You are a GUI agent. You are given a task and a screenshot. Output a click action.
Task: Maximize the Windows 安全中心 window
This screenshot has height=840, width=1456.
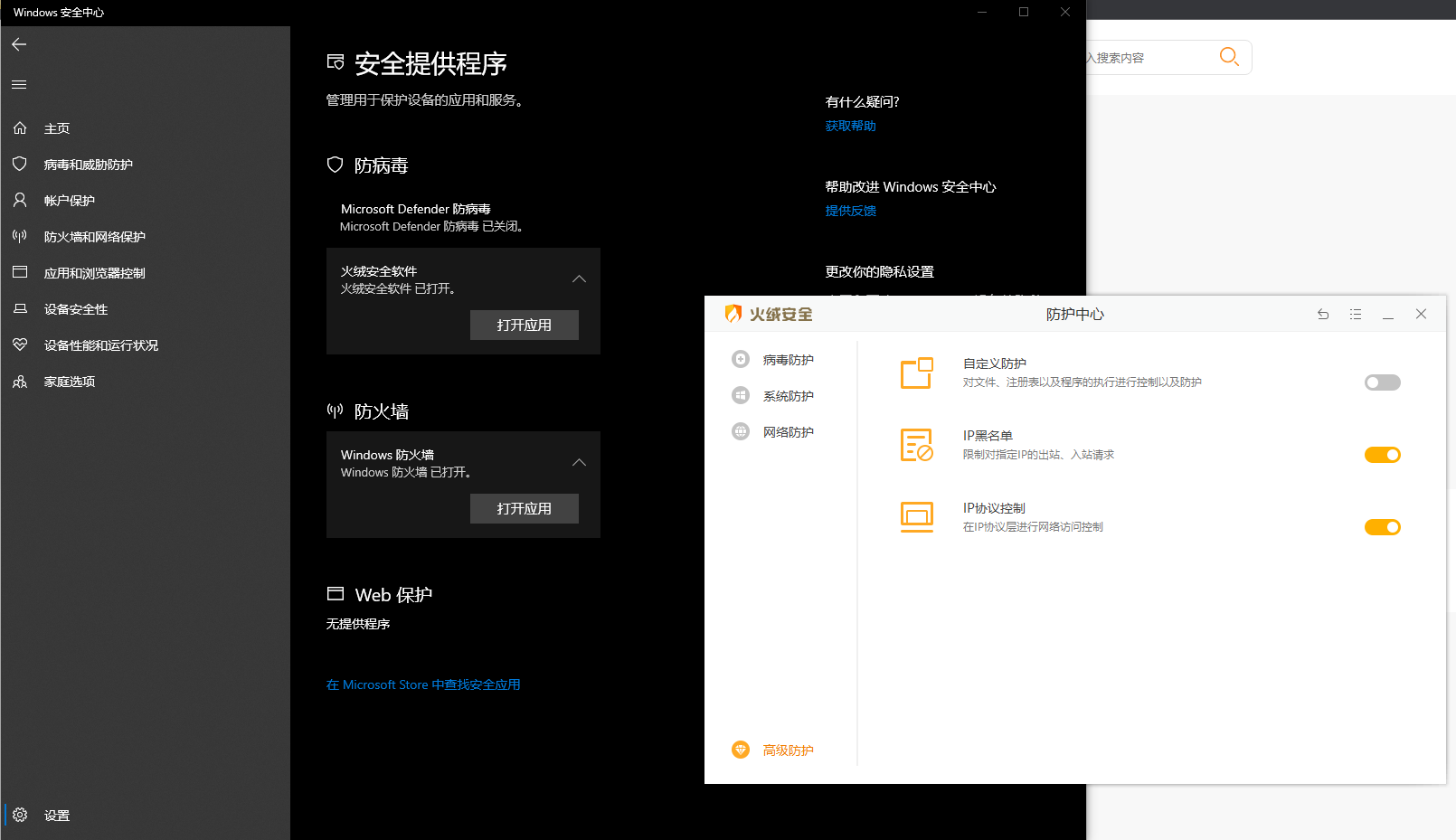coord(1024,12)
